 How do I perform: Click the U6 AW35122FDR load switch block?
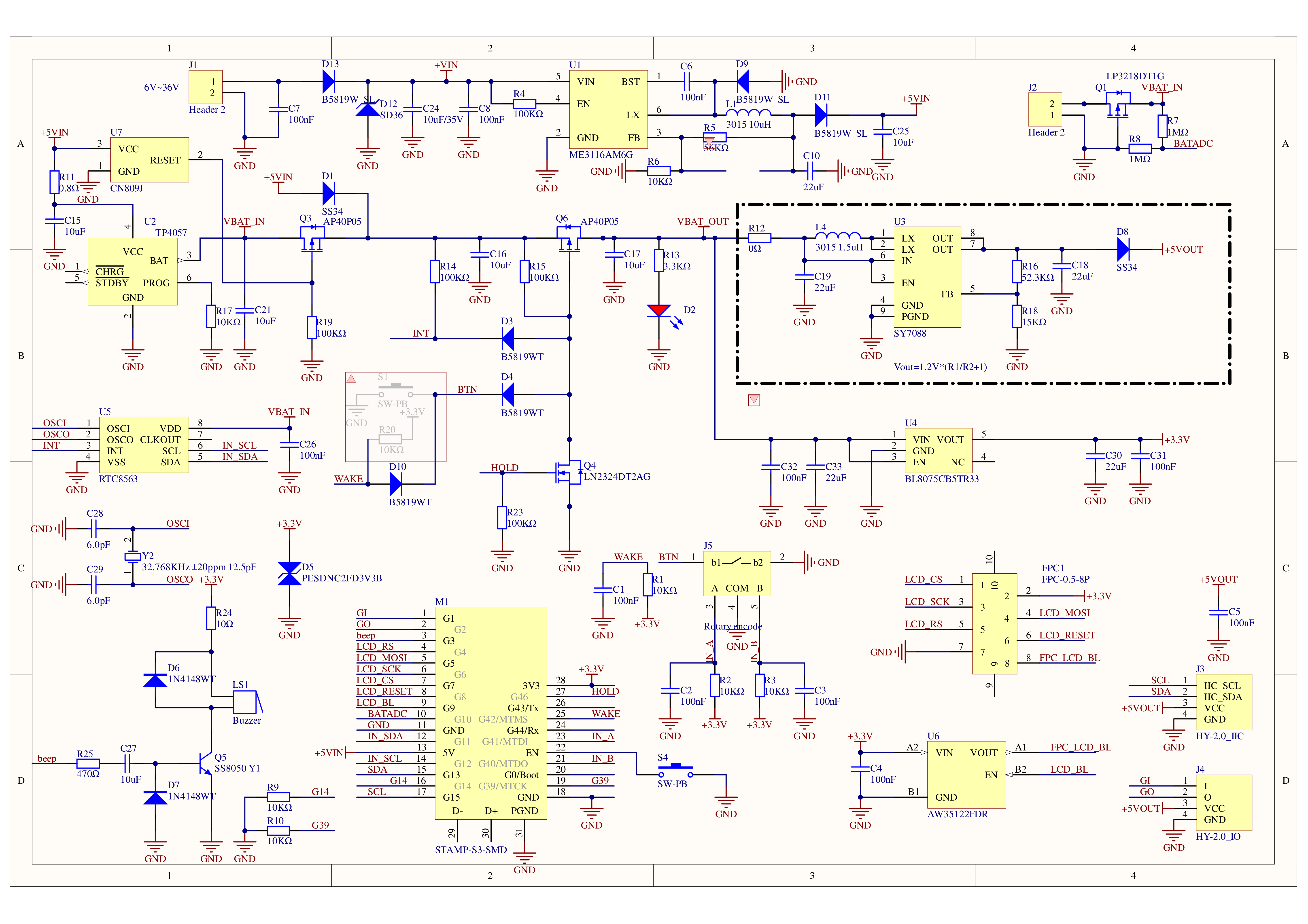pos(966,775)
